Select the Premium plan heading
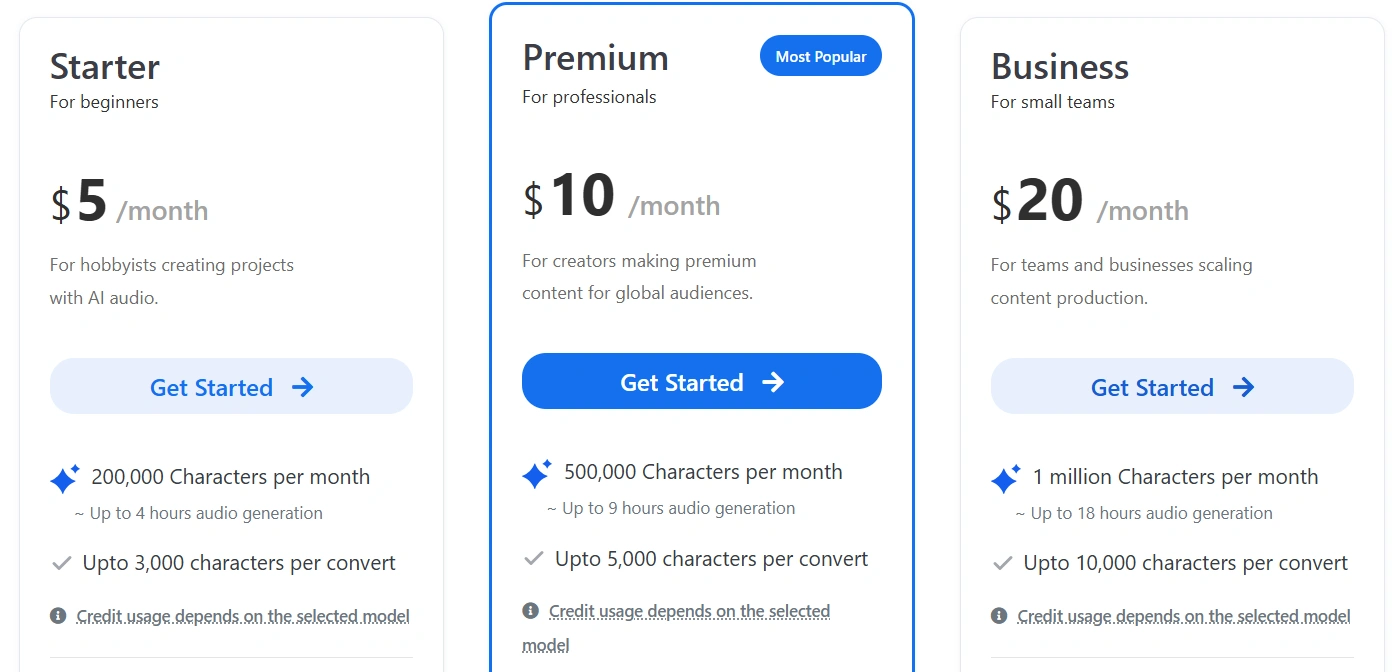 pyautogui.click(x=595, y=58)
